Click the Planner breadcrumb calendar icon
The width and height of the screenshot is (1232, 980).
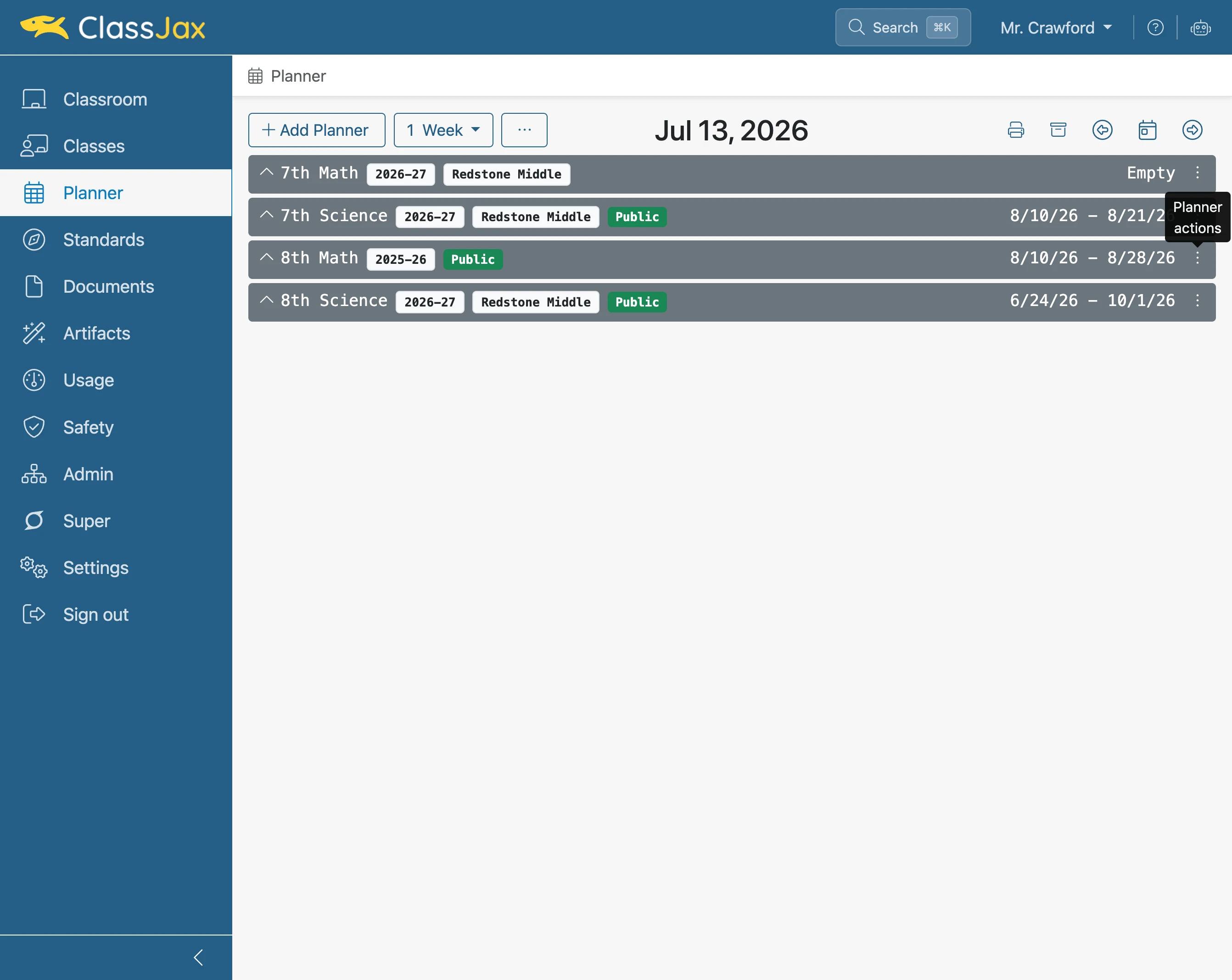coord(255,75)
